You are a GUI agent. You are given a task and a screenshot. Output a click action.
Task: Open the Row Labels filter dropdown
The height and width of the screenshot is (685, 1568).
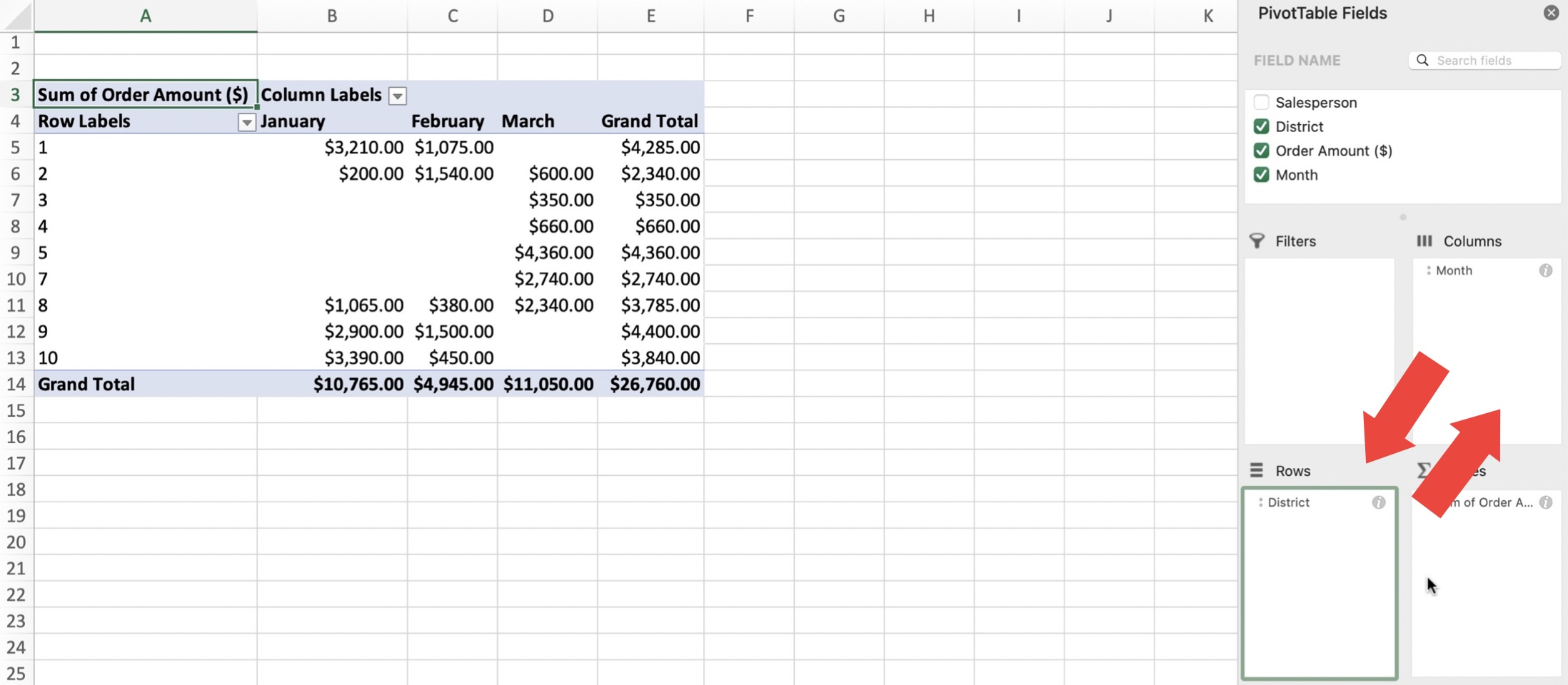click(246, 122)
